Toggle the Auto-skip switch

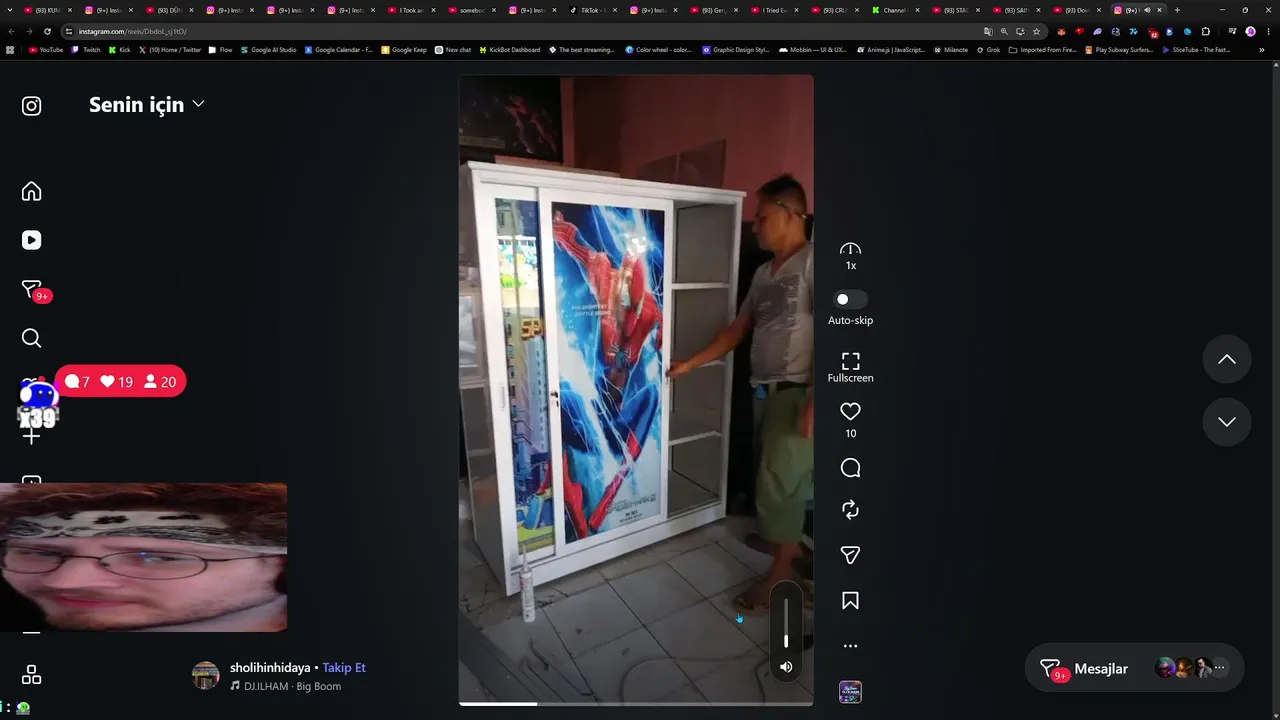click(x=850, y=299)
